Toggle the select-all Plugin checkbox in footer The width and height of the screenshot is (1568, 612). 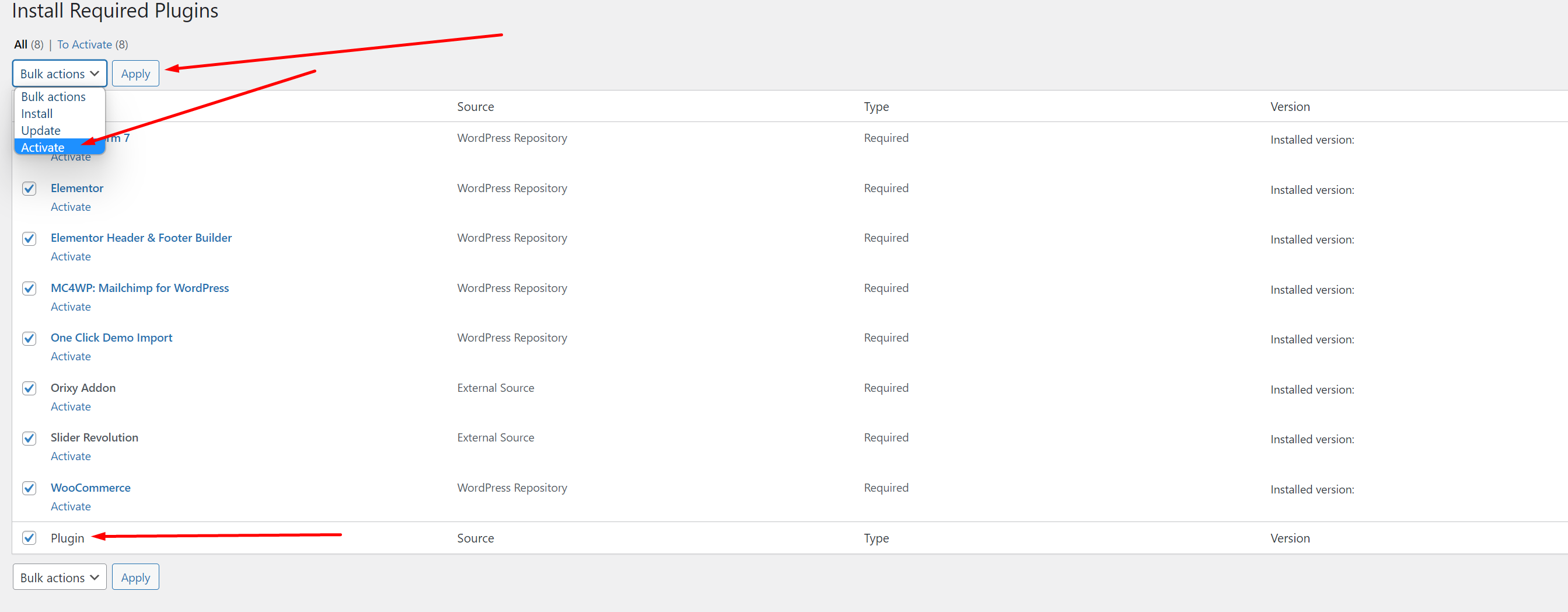click(x=29, y=538)
